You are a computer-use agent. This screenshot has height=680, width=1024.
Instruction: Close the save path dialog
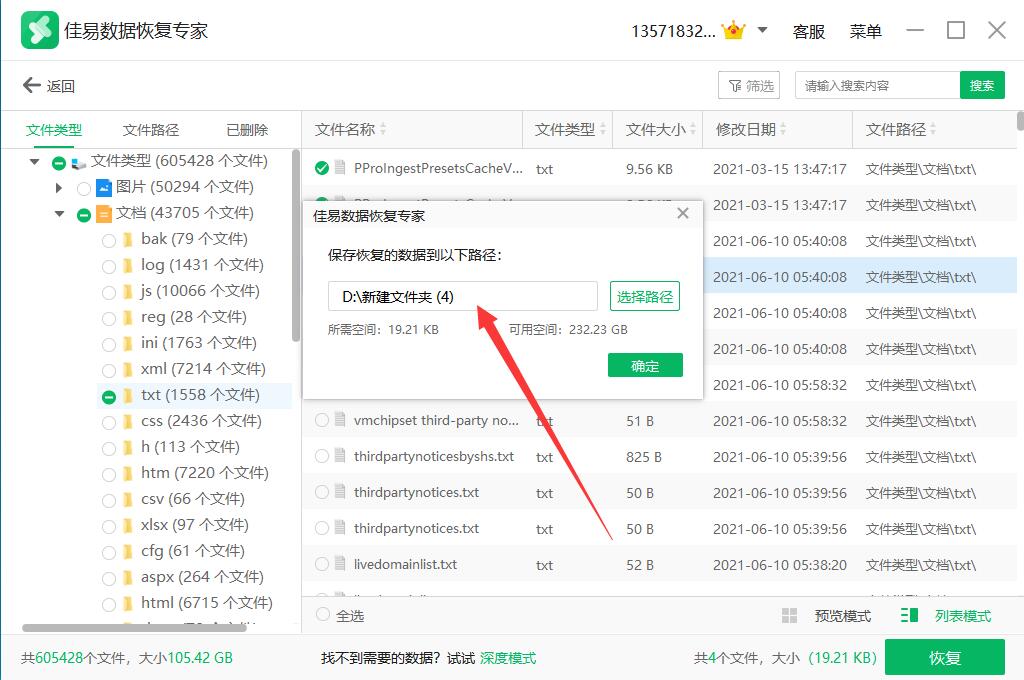click(x=682, y=214)
